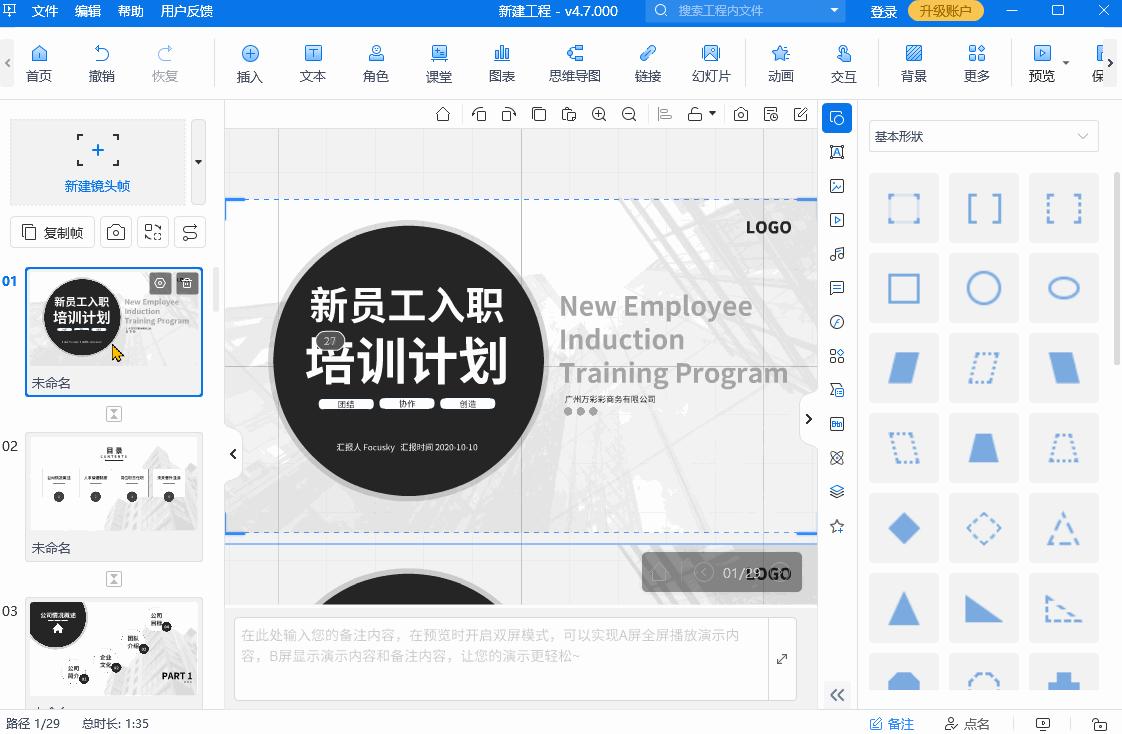1122x734 pixels.
Task: Click the 点名 (roll call) icon at bottom
Action: [x=968, y=723]
